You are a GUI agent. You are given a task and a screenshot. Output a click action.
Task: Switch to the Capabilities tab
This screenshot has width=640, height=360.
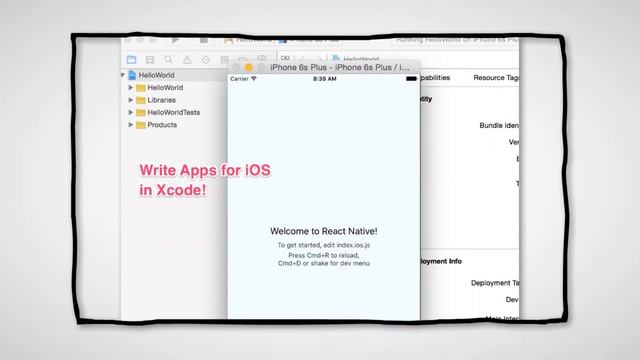pyautogui.click(x=435, y=78)
